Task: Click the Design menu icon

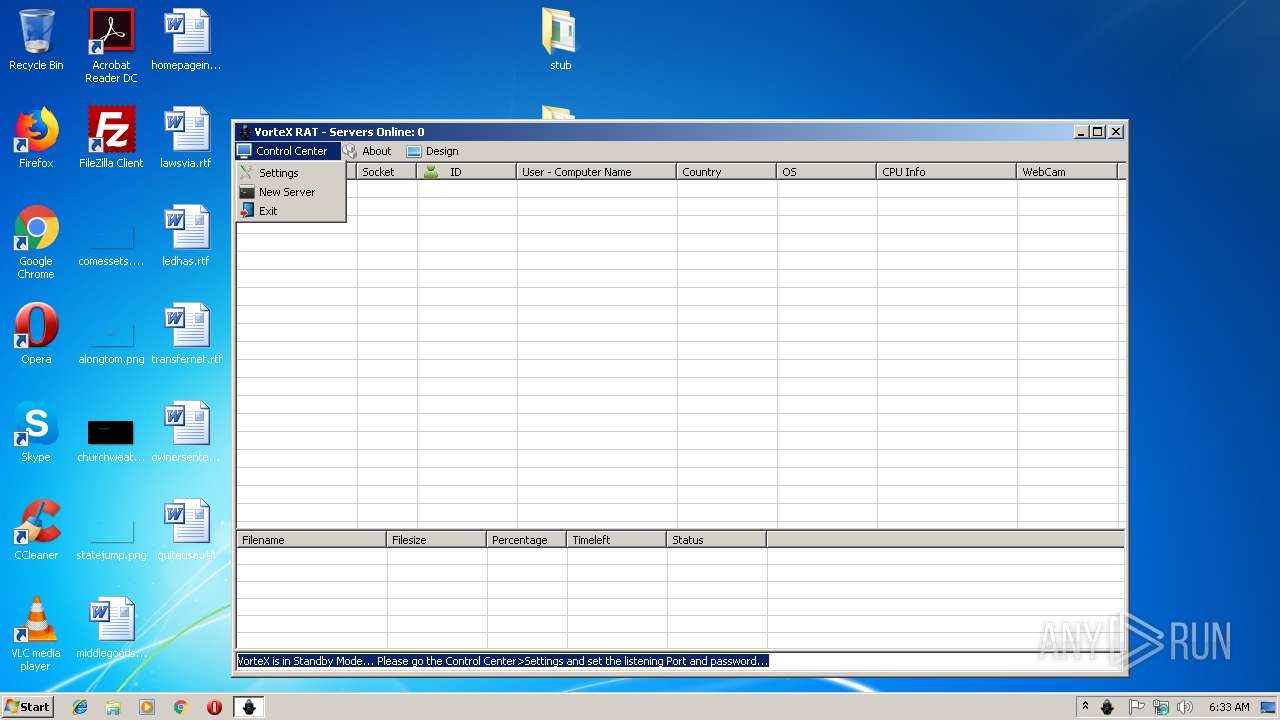Action: [414, 152]
